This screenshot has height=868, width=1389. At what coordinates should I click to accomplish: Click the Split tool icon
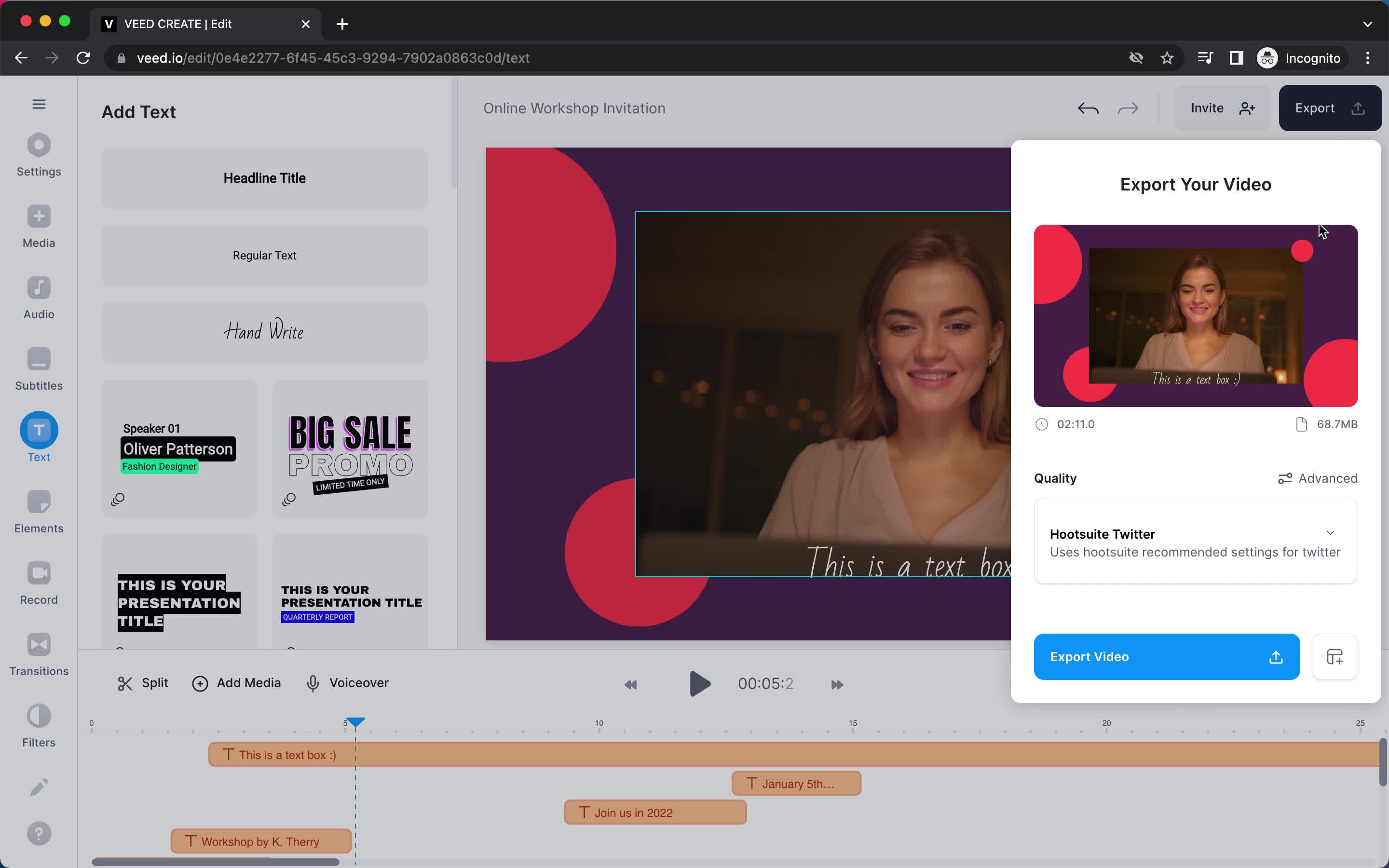coord(124,683)
